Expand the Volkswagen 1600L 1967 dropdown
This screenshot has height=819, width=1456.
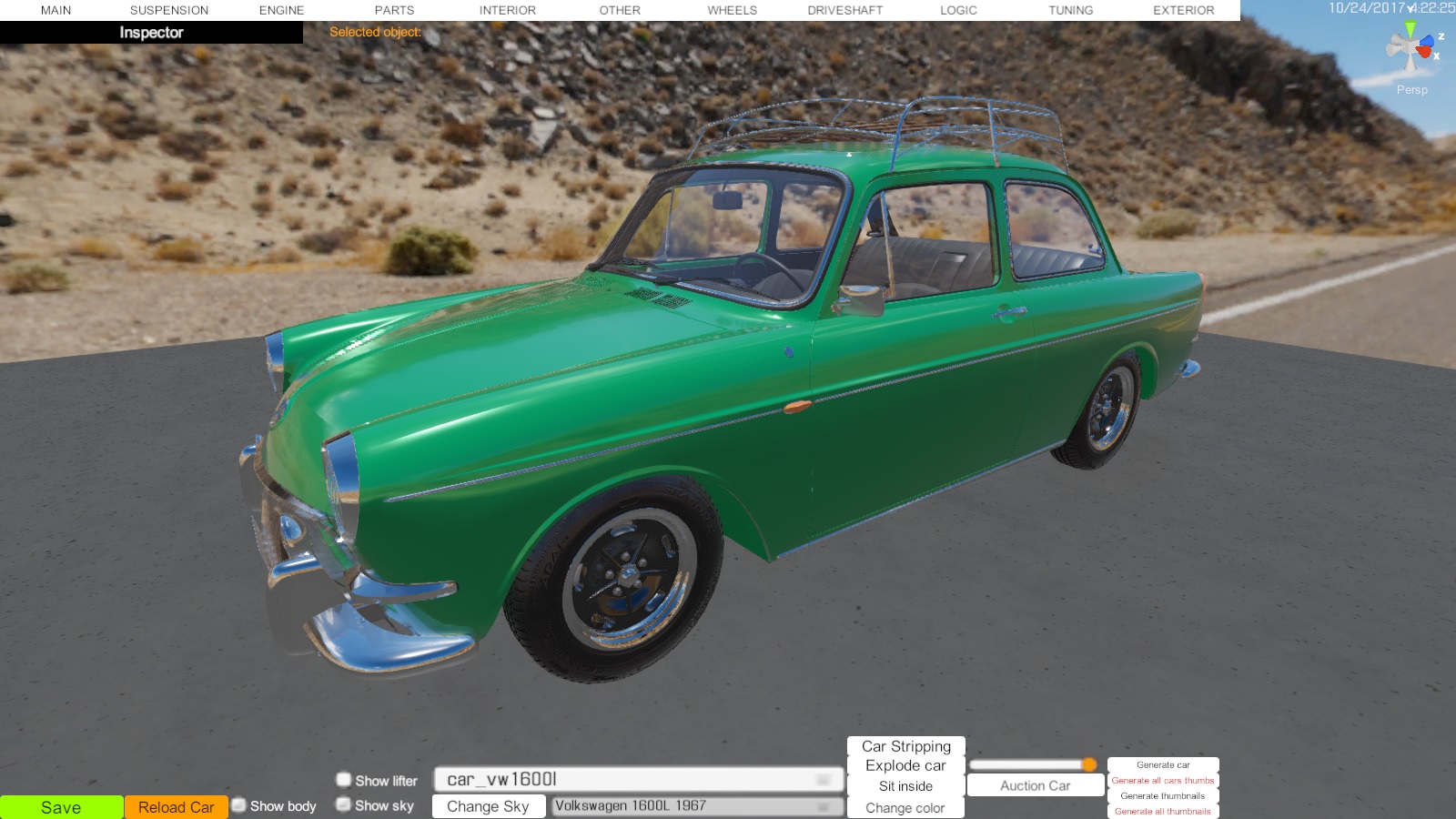(697, 806)
